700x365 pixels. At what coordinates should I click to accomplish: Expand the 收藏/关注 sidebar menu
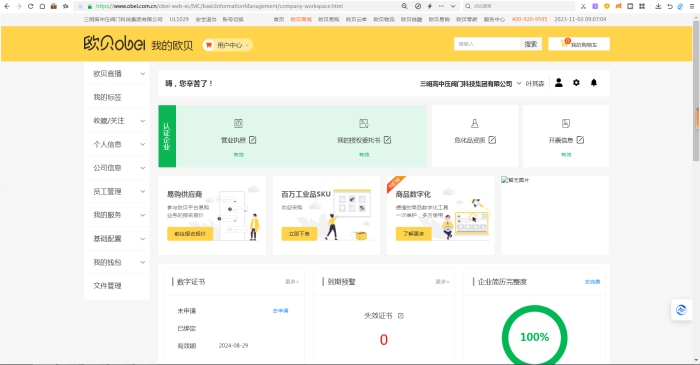tap(117, 120)
